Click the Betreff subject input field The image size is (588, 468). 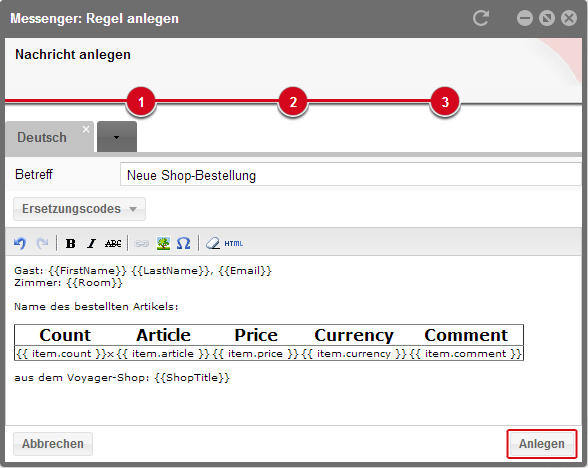[x=351, y=174]
